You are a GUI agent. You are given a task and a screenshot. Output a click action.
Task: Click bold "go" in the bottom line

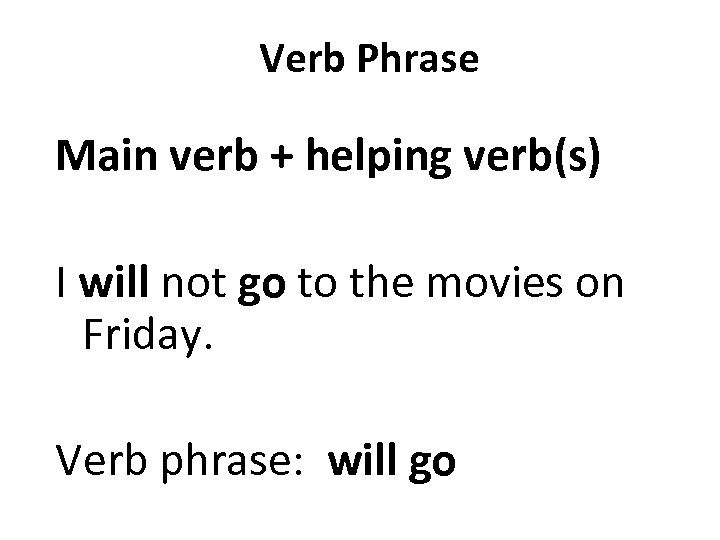pyautogui.click(x=432, y=465)
